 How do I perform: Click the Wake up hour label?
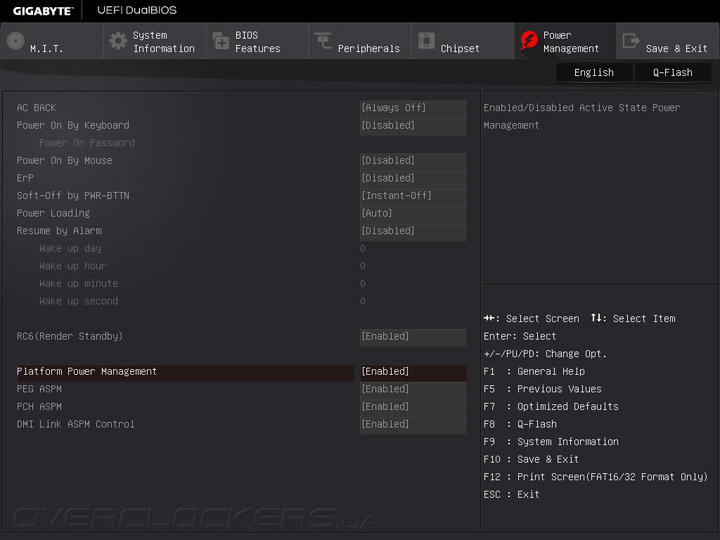coord(73,266)
